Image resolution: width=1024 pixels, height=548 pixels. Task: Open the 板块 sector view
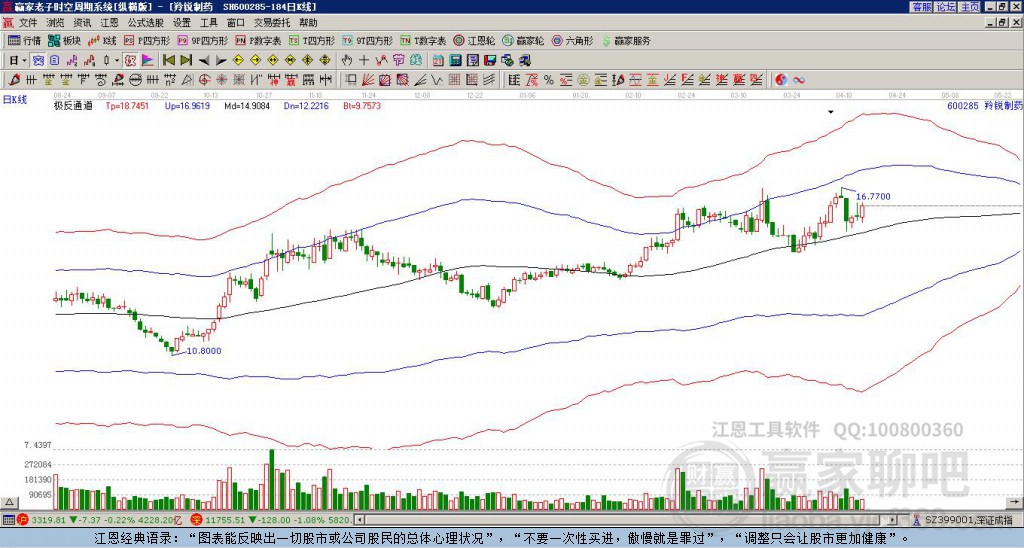pos(64,40)
